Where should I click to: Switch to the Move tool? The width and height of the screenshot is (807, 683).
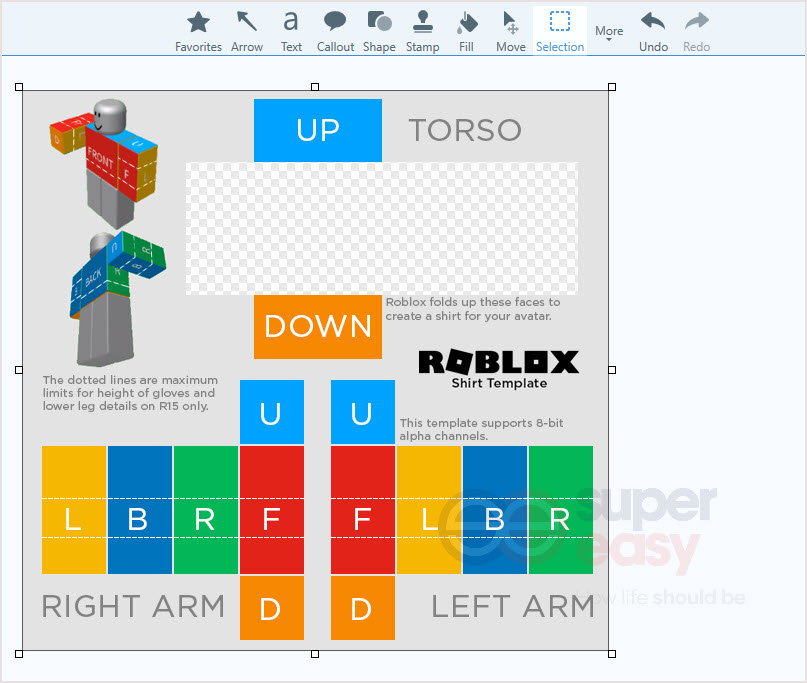[511, 32]
